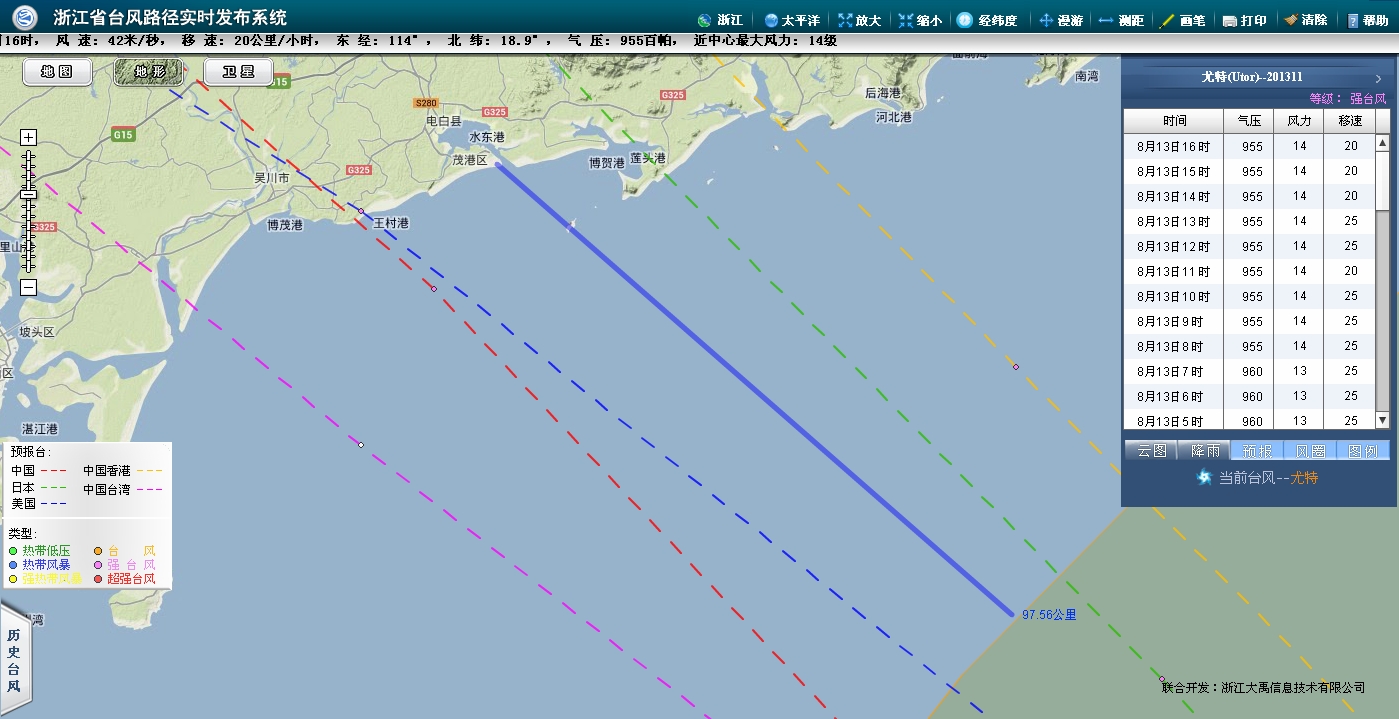Switch map layer to 地形 terrain

(148, 72)
